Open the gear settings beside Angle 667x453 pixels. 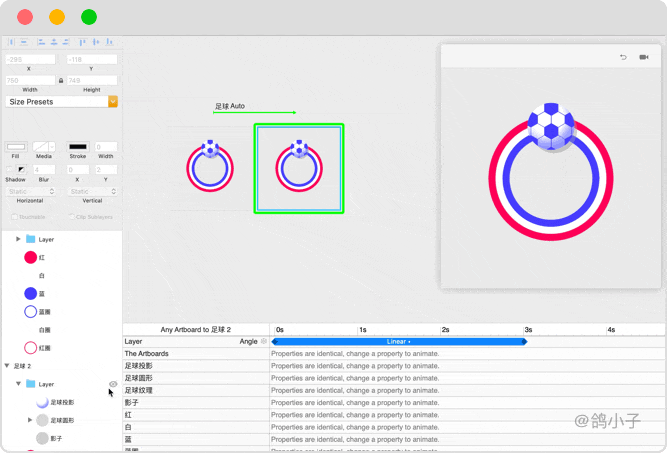pos(264,341)
